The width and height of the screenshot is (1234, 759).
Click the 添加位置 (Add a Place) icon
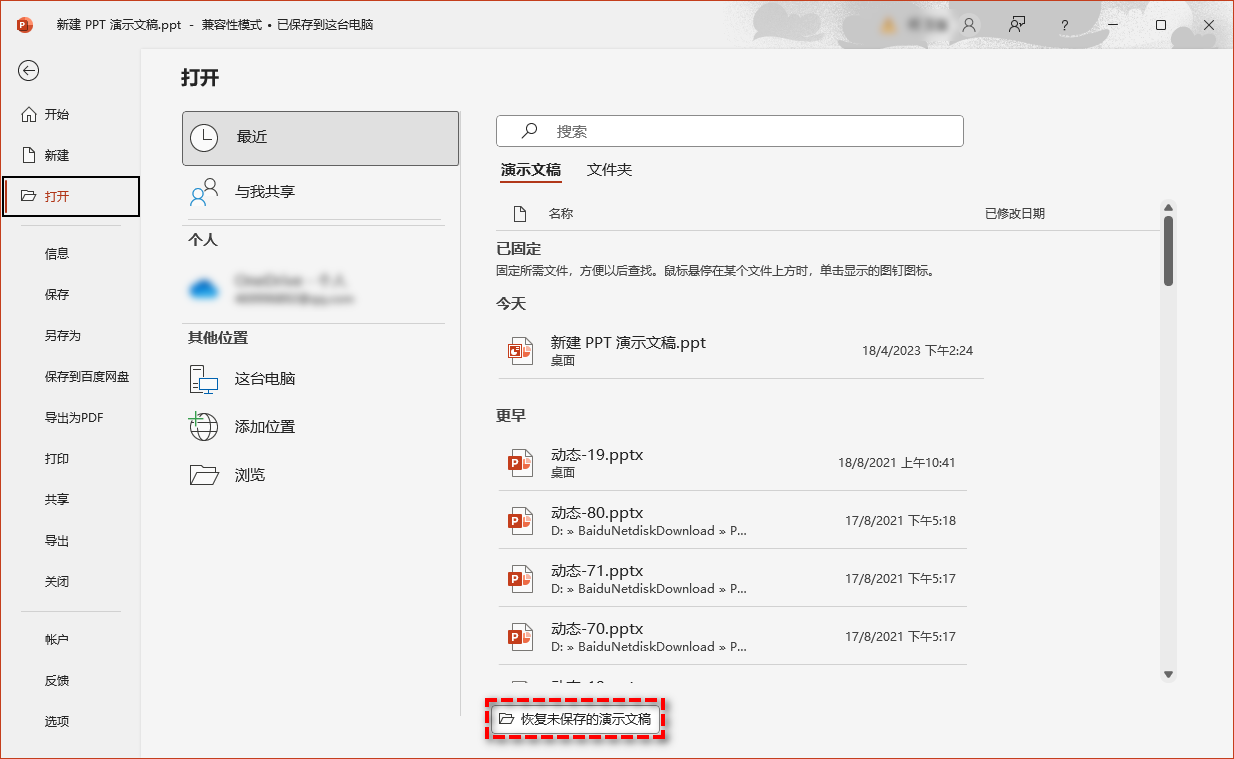pos(203,426)
